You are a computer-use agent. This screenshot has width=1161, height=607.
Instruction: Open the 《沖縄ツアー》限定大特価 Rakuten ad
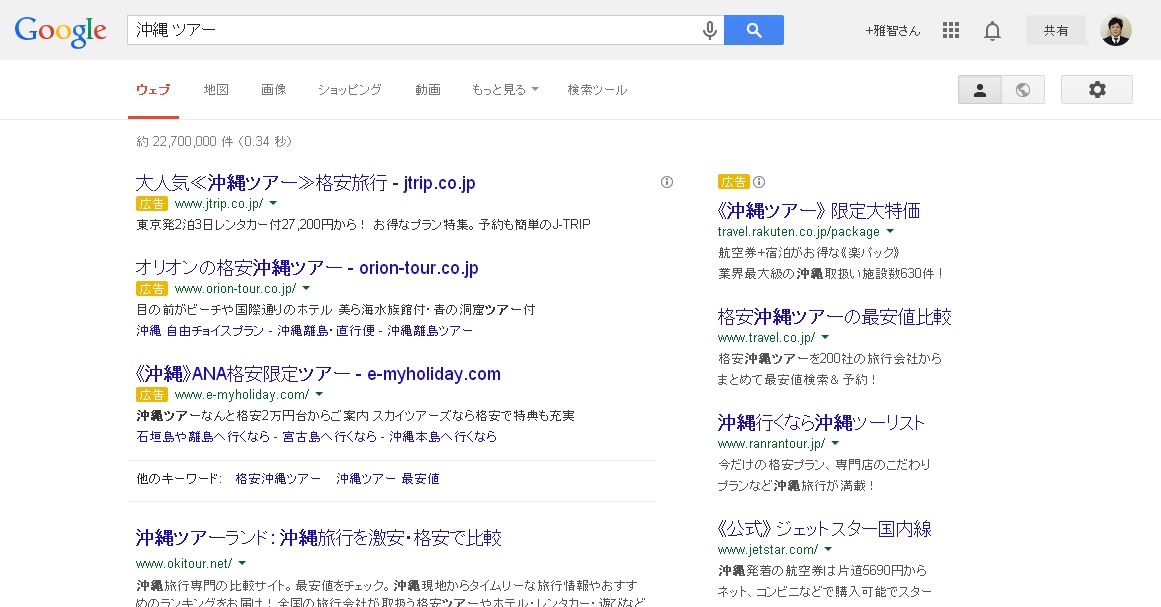click(x=818, y=211)
